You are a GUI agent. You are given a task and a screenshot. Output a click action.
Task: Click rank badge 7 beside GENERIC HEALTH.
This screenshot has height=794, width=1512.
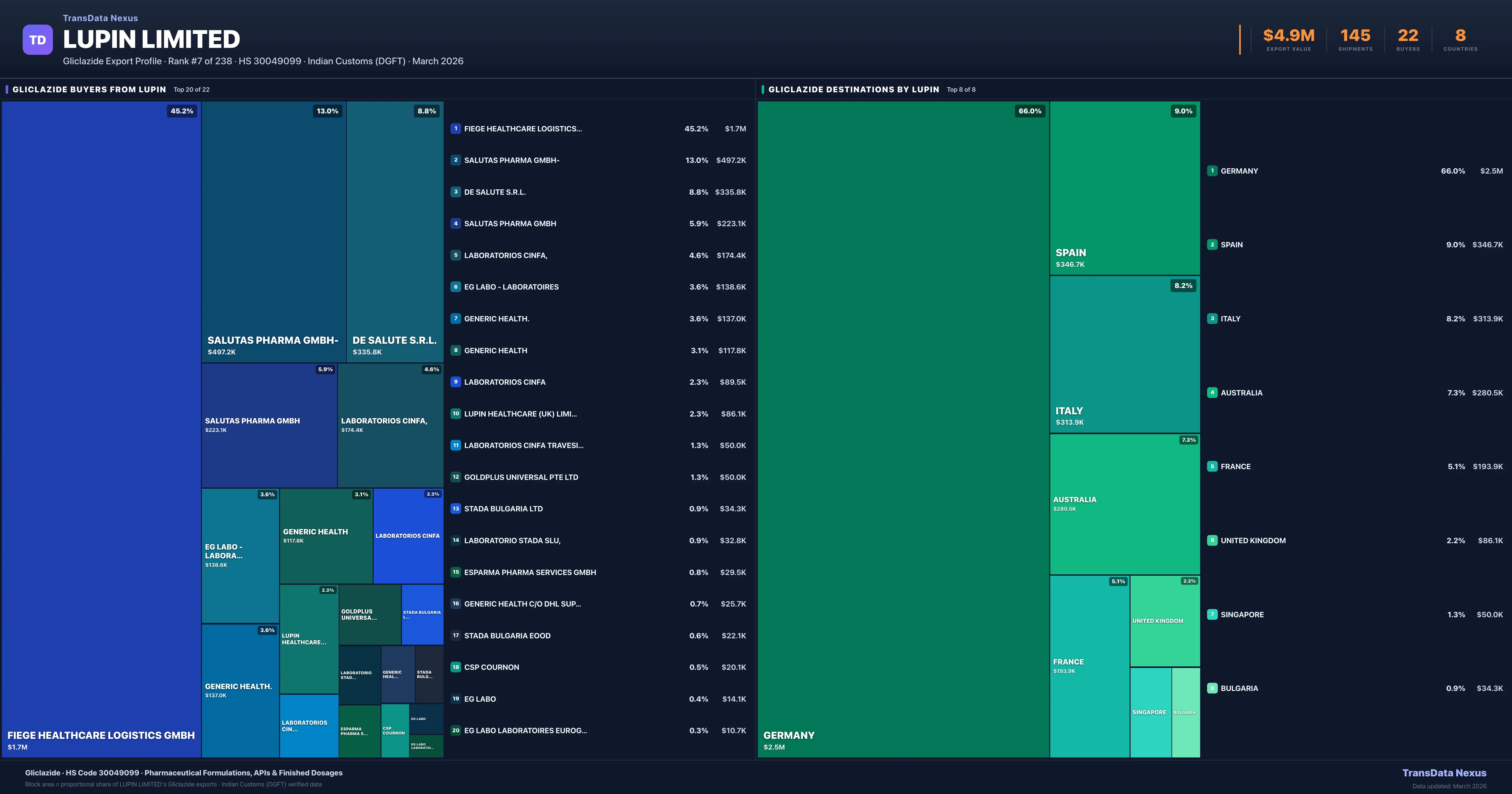coord(455,319)
